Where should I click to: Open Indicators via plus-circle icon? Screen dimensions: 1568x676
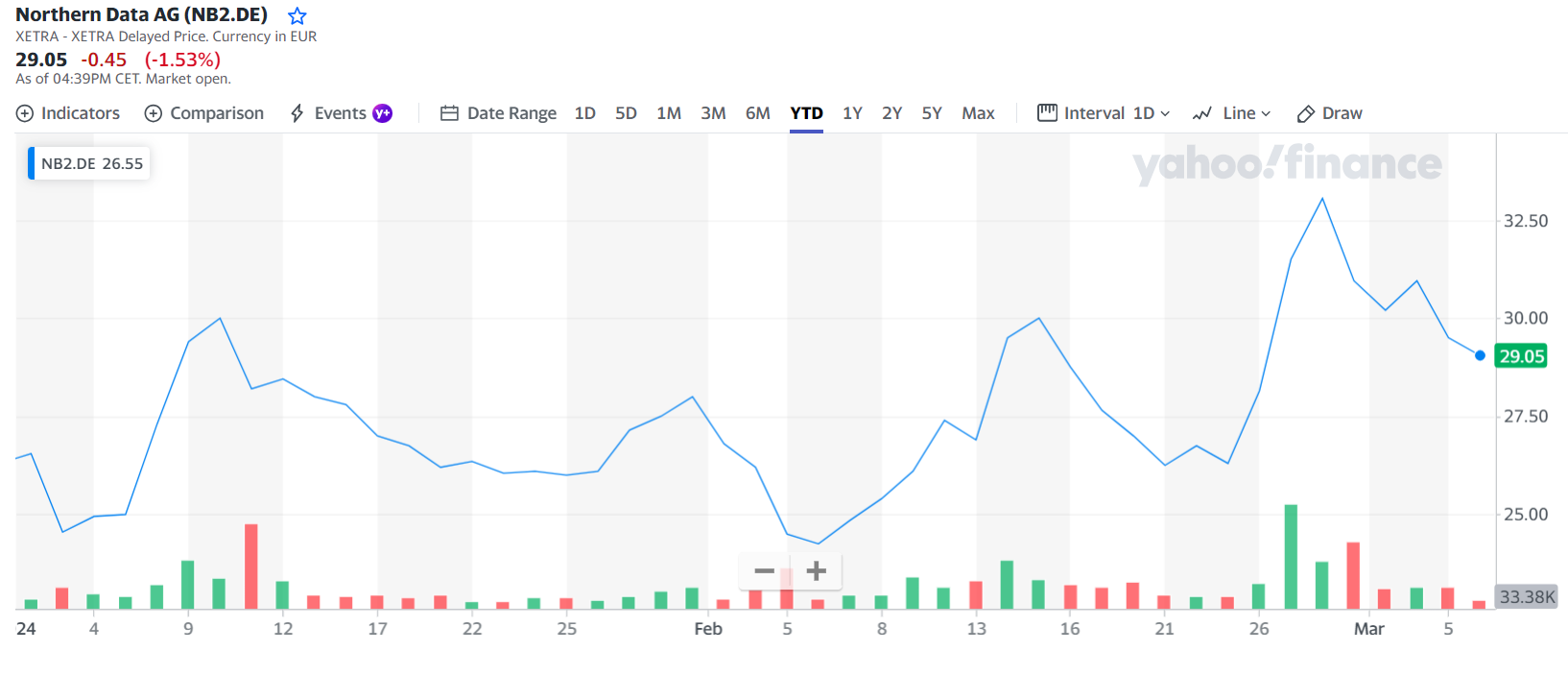25,113
